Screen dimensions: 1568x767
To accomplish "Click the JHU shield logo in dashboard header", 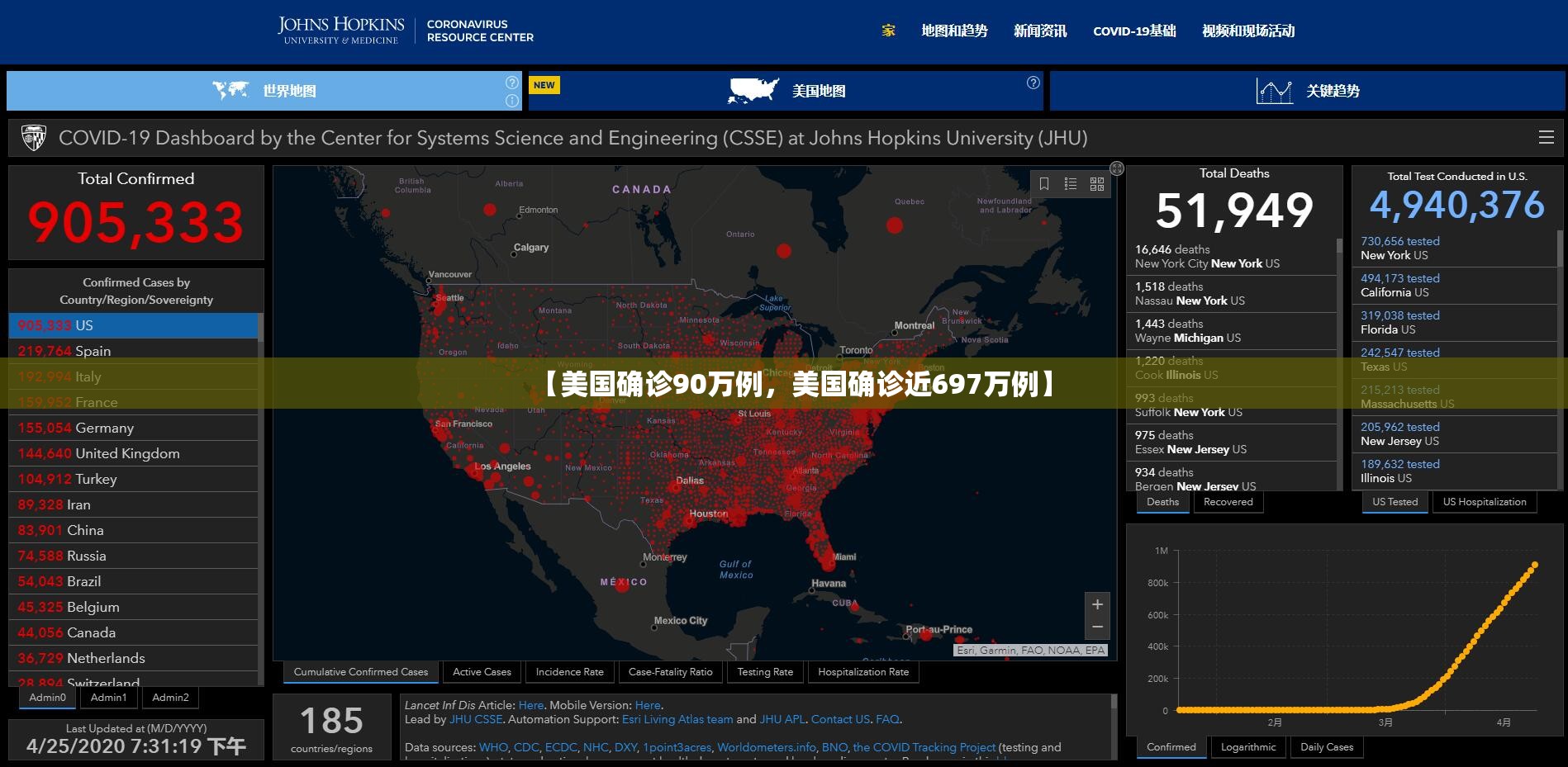I will 33,138.
